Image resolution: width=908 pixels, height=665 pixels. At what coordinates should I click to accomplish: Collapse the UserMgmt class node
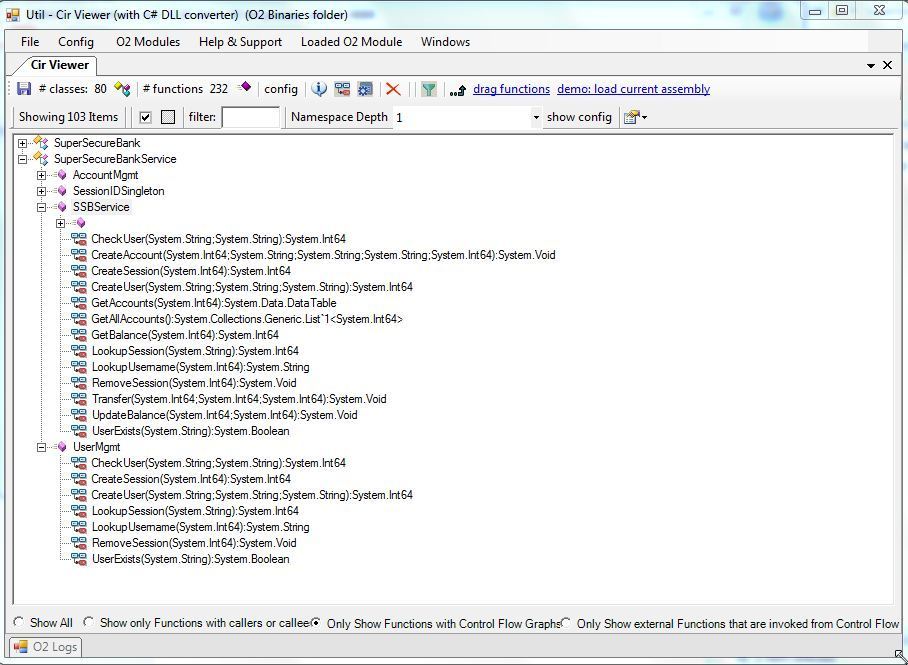click(x=42, y=447)
